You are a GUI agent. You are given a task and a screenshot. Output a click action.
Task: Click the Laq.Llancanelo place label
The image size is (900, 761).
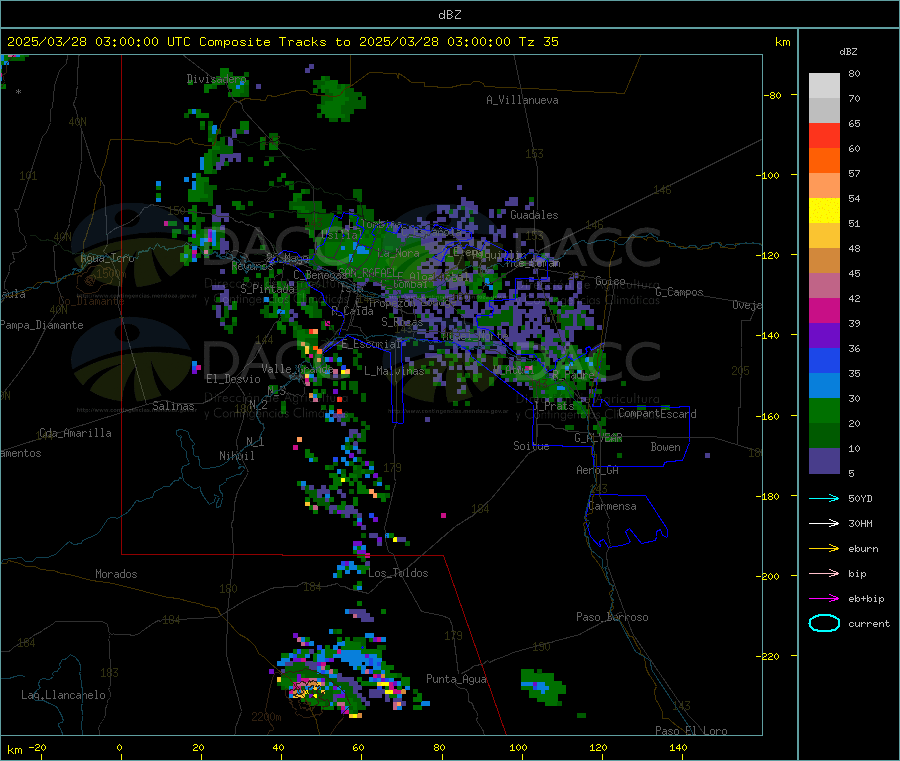coord(63,695)
